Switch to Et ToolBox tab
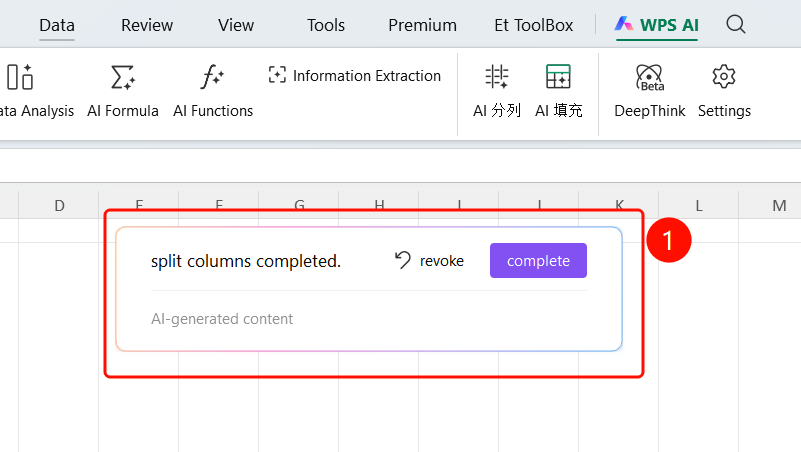Screen dimensions: 801x452 [x=533, y=25]
